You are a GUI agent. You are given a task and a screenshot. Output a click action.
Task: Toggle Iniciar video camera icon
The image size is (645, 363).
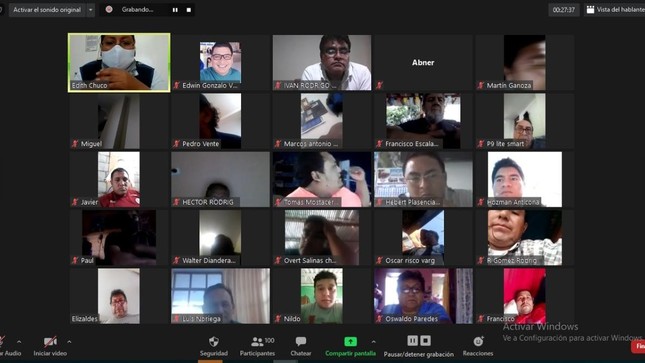(x=50, y=341)
